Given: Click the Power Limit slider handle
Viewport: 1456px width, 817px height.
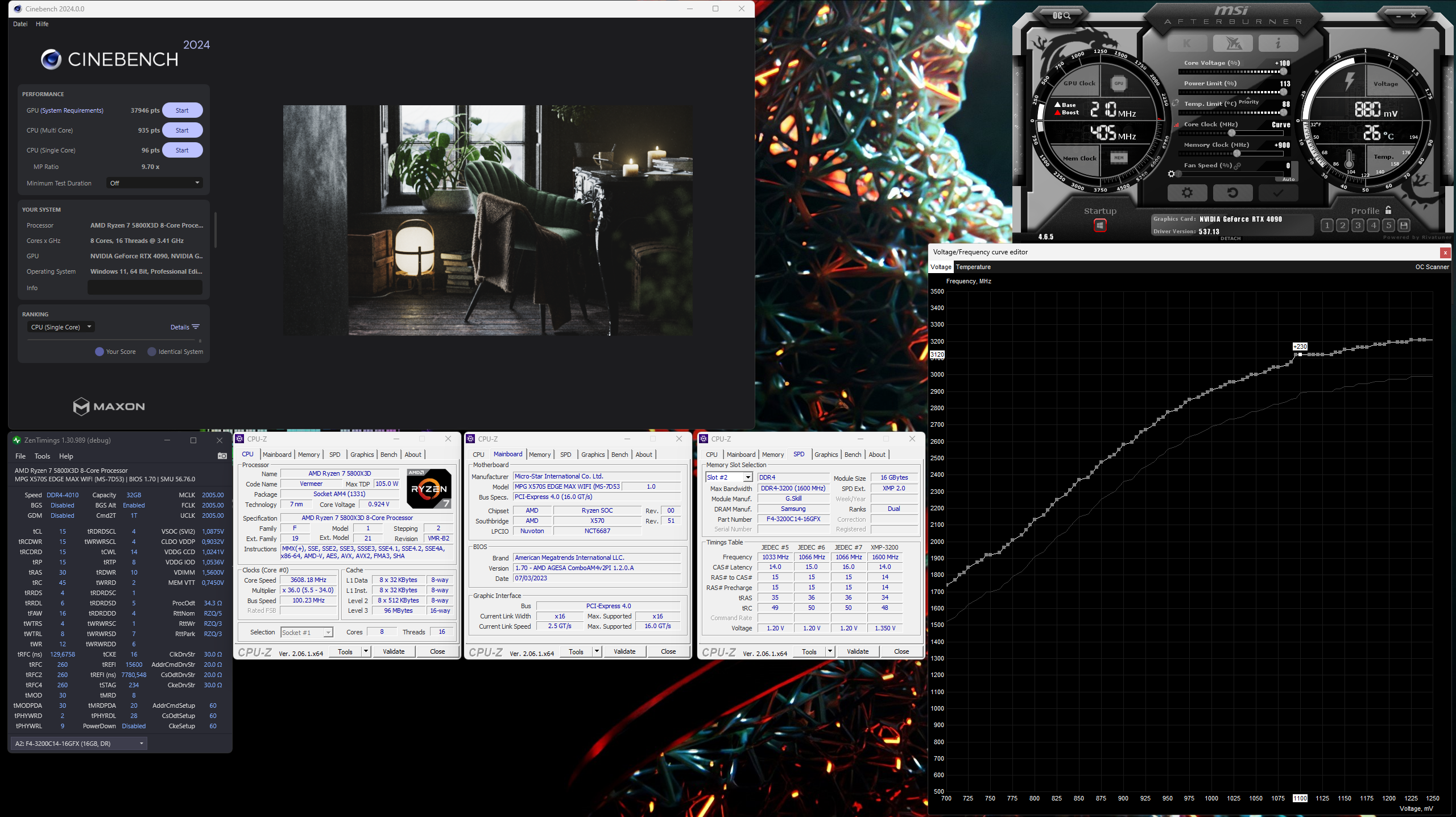Looking at the screenshot, I should coord(1284,92).
